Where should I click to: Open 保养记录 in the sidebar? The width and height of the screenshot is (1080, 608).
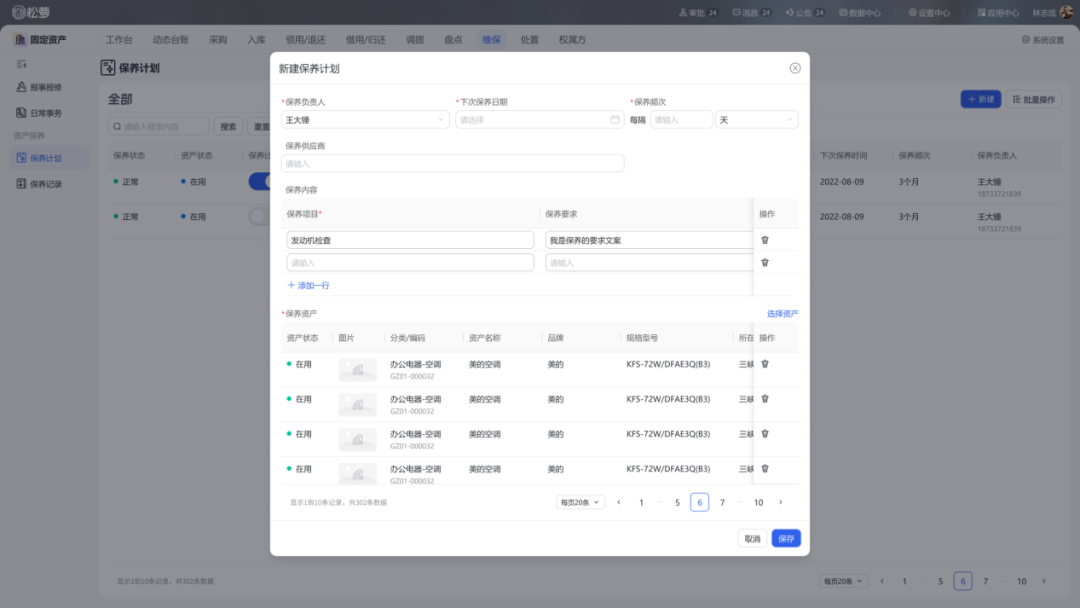click(46, 184)
